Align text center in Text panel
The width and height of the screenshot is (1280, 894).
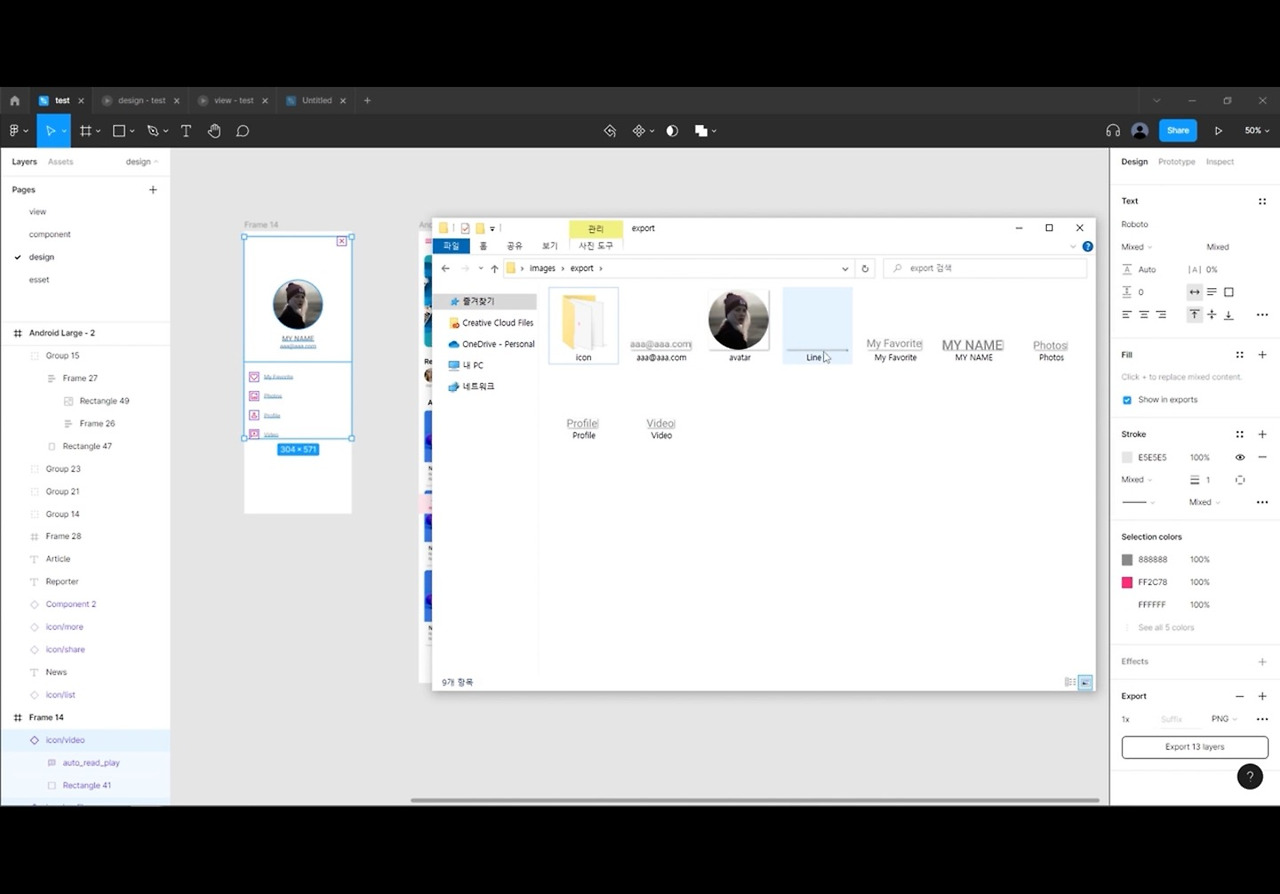point(1144,315)
